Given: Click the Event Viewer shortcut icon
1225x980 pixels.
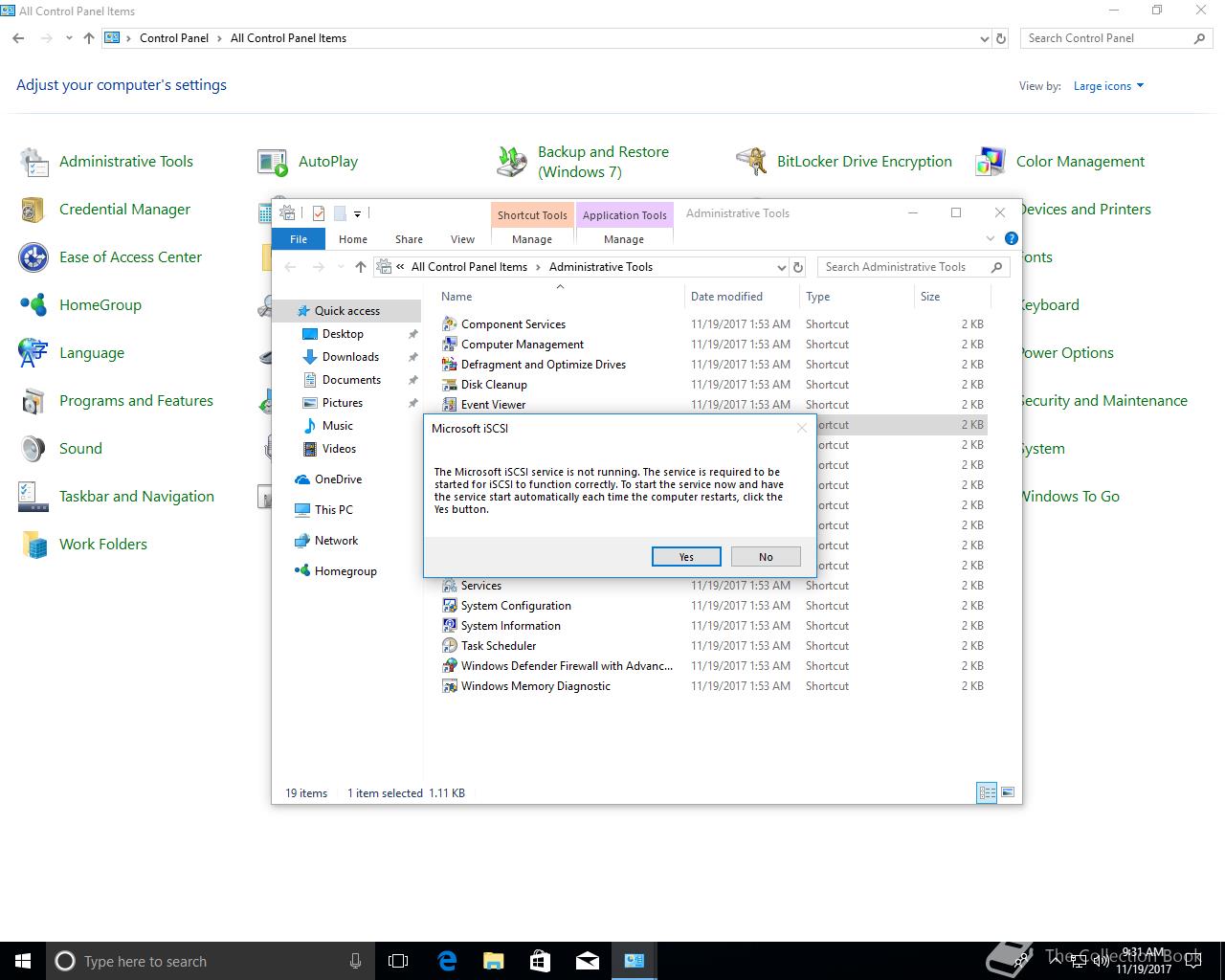Looking at the screenshot, I should 450,405.
